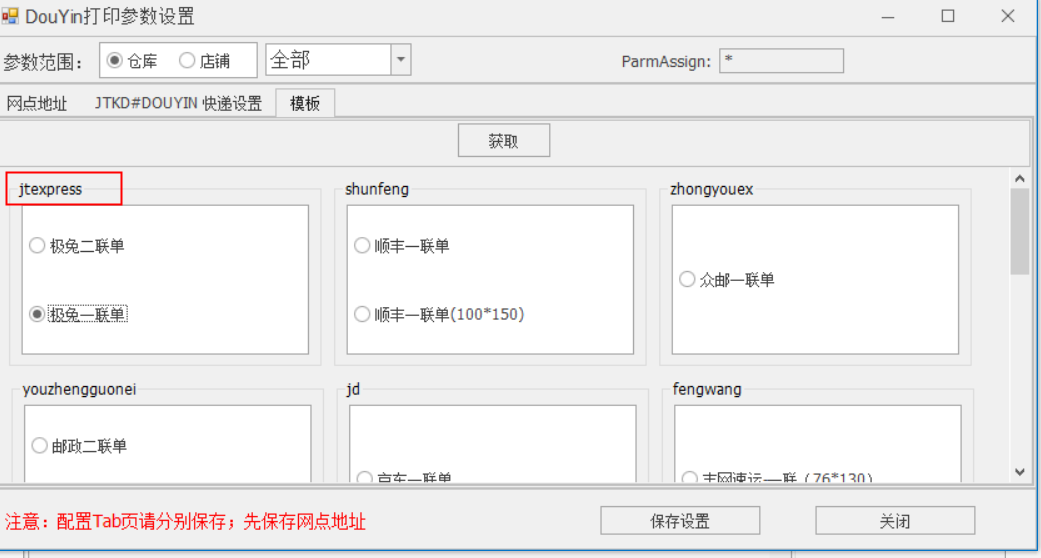Click the shunfeng group label
1041x558 pixels.
click(x=377, y=189)
